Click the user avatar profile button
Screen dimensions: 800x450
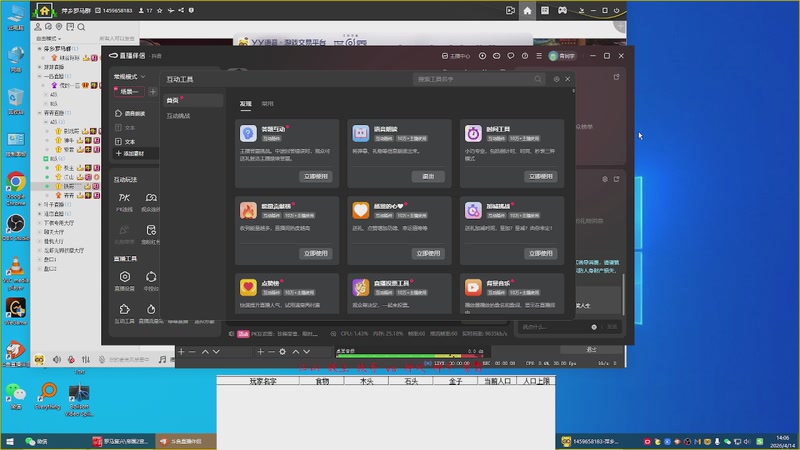562,56
